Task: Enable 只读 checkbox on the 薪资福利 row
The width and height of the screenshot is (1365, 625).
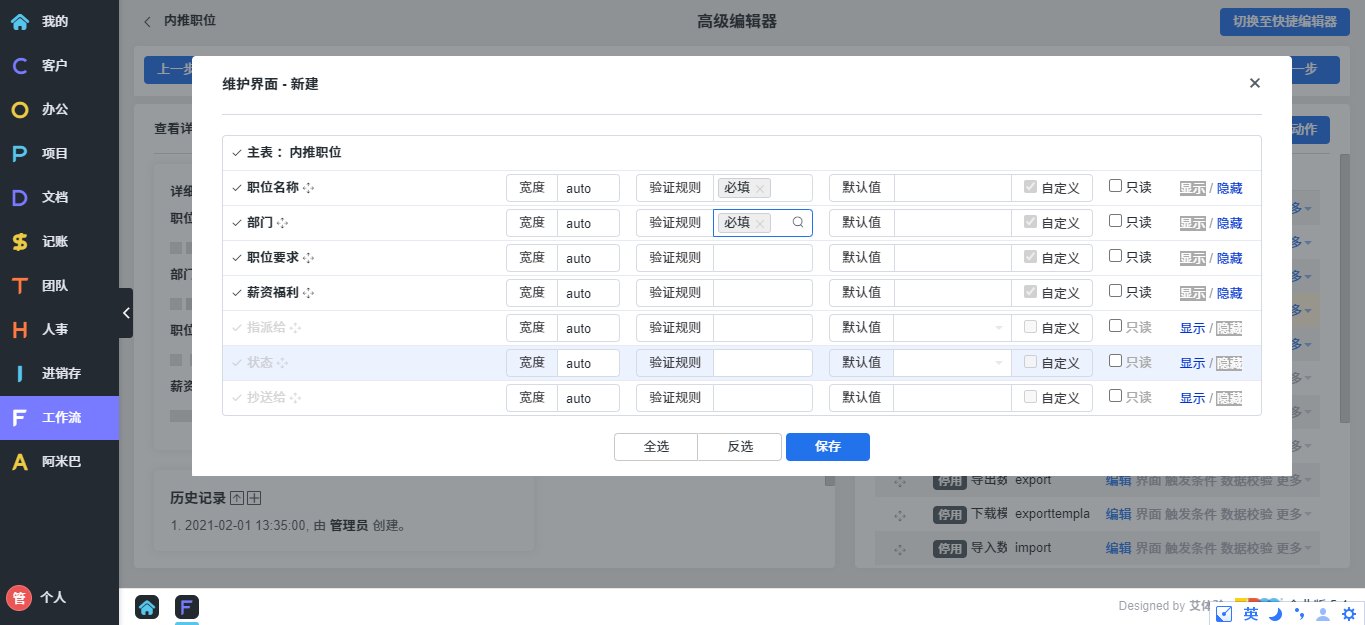Action: pos(1116,291)
